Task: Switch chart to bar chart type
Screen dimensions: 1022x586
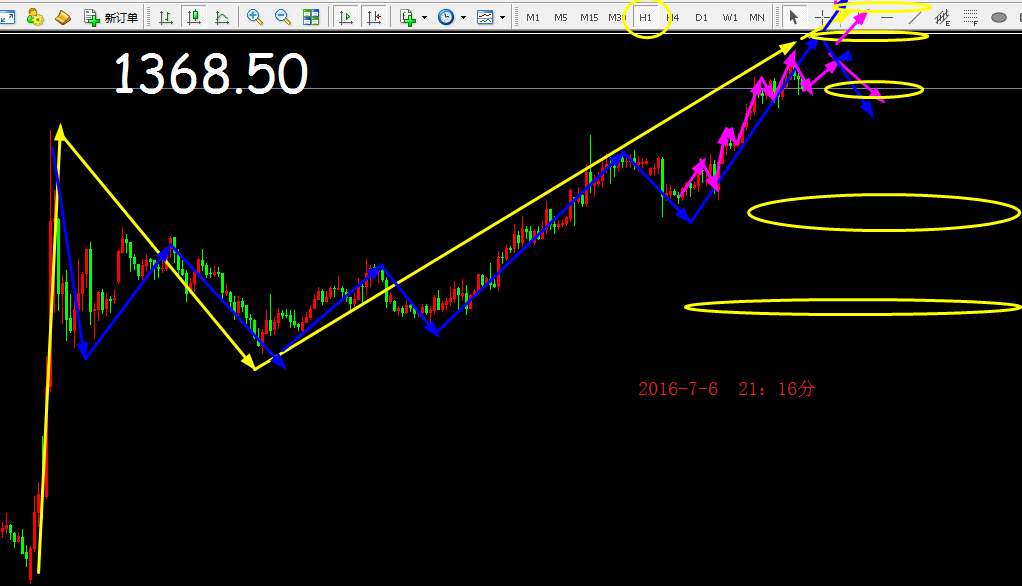Action: pos(166,18)
